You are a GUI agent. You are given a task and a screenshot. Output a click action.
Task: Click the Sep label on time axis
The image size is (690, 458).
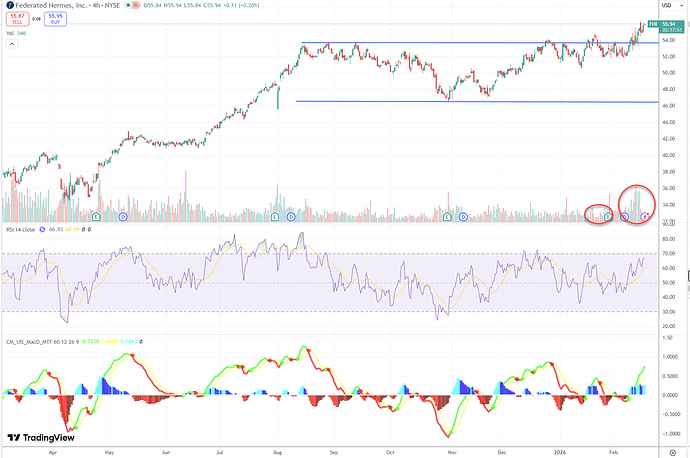point(334,452)
